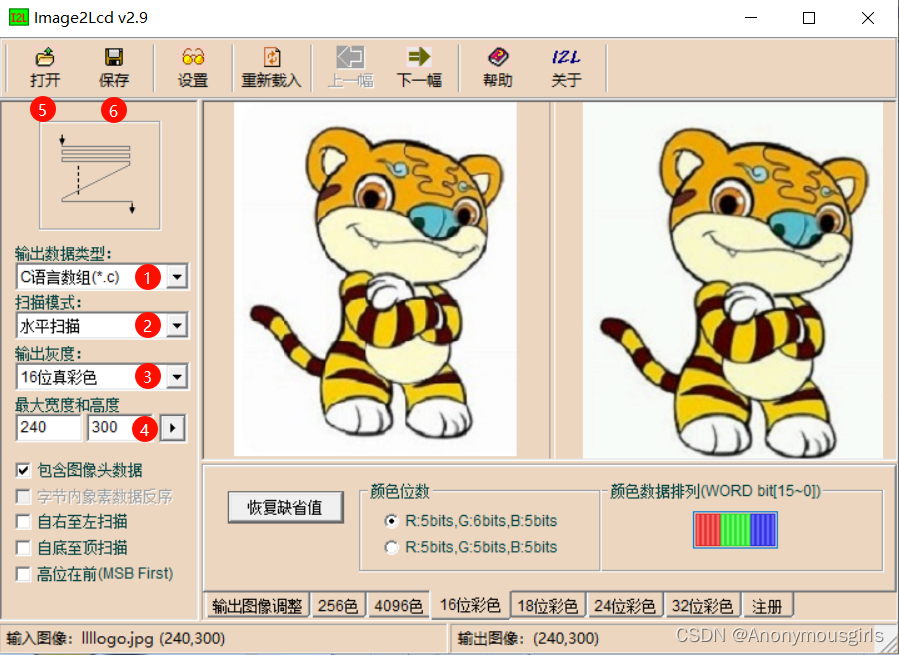Expand the 输出数据类型 dropdown arrow
This screenshot has width=899, height=655.
(177, 277)
